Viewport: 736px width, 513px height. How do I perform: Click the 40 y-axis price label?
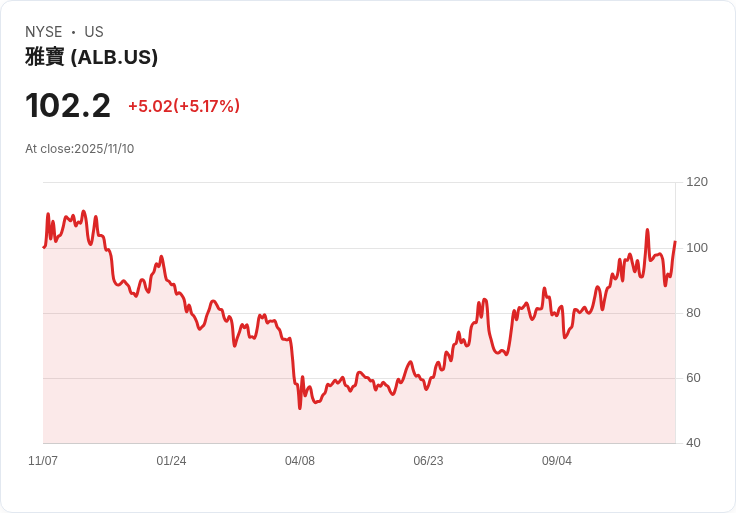pos(693,443)
